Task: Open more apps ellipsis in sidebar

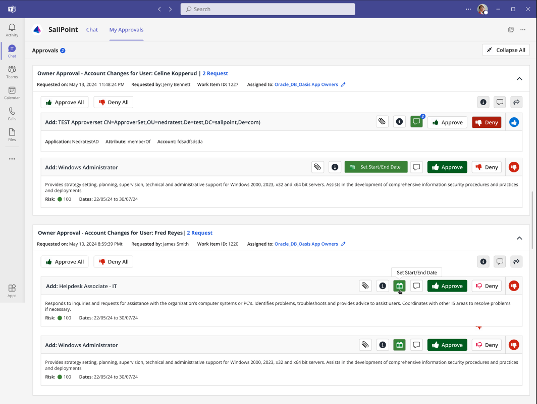Action: [12, 159]
